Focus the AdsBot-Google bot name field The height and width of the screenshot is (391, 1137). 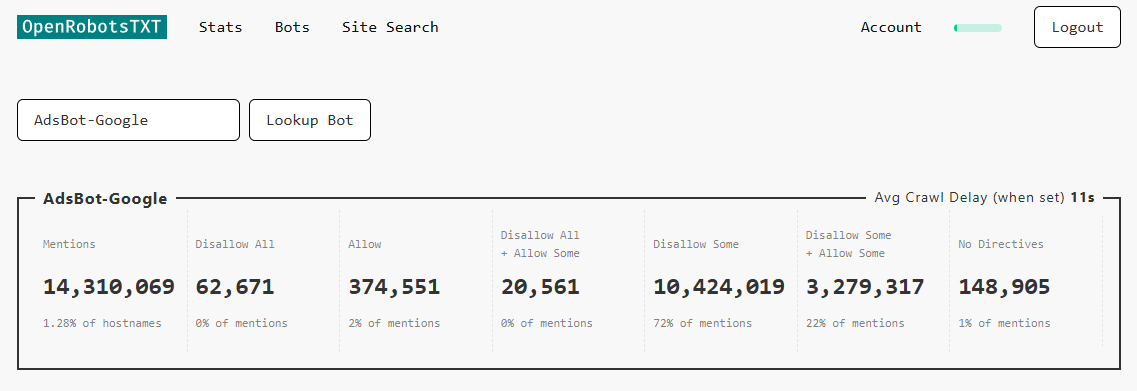128,120
